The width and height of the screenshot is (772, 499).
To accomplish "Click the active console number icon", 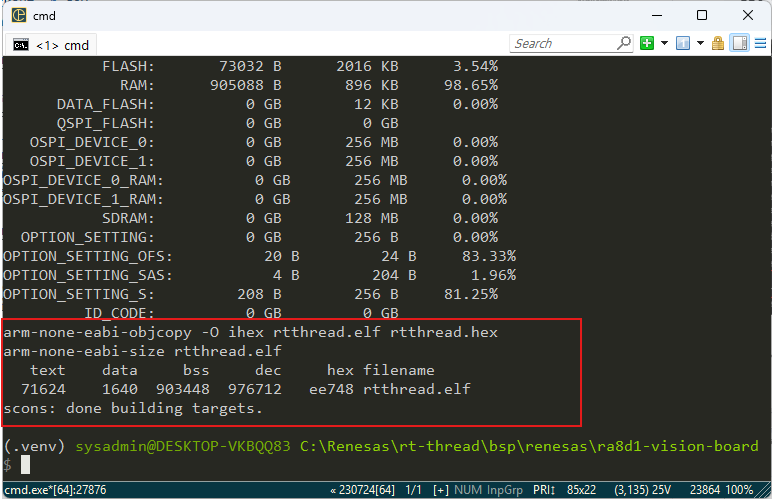I will point(683,43).
